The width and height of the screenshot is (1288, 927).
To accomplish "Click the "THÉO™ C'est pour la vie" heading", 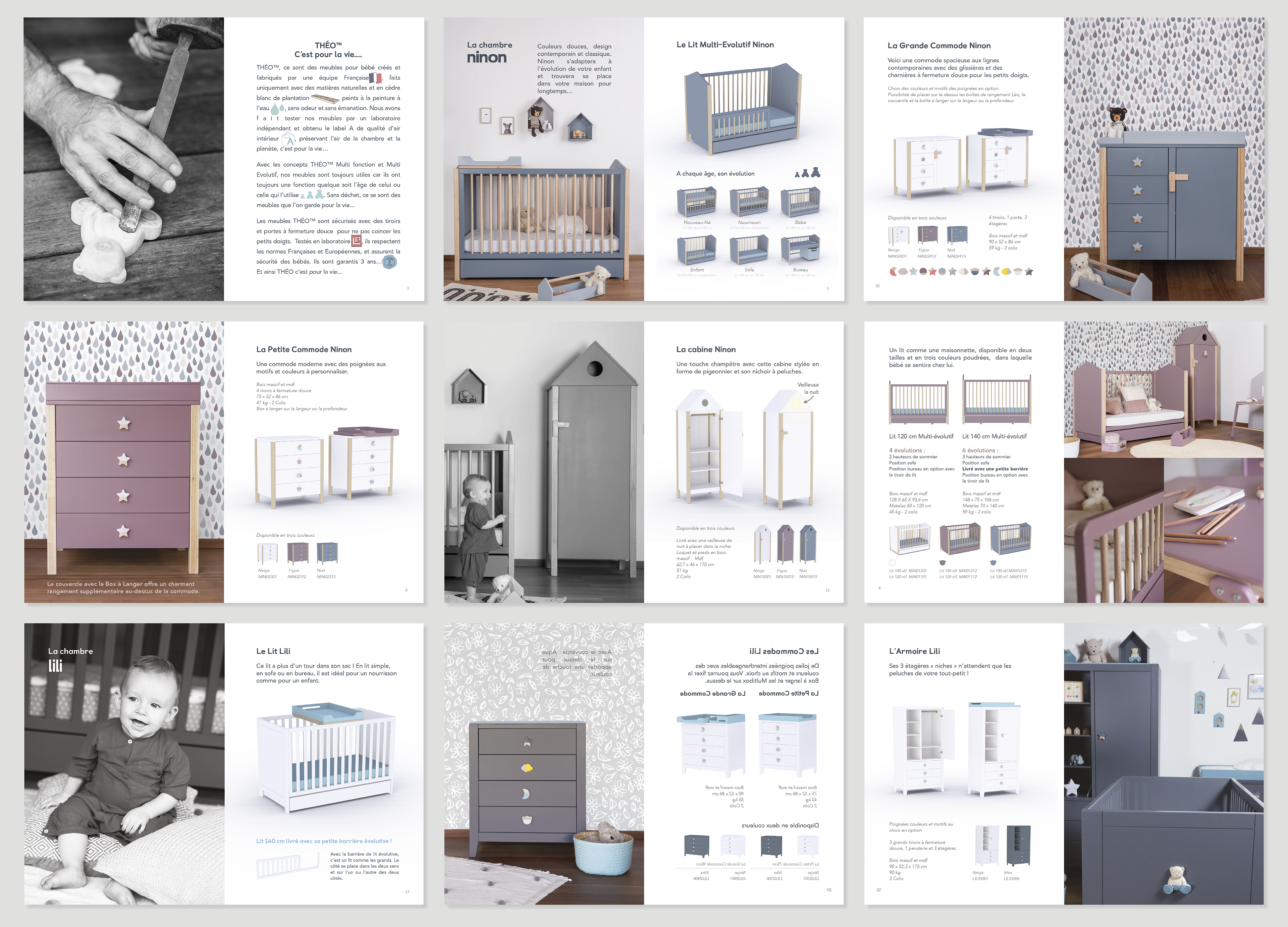I will [x=328, y=49].
